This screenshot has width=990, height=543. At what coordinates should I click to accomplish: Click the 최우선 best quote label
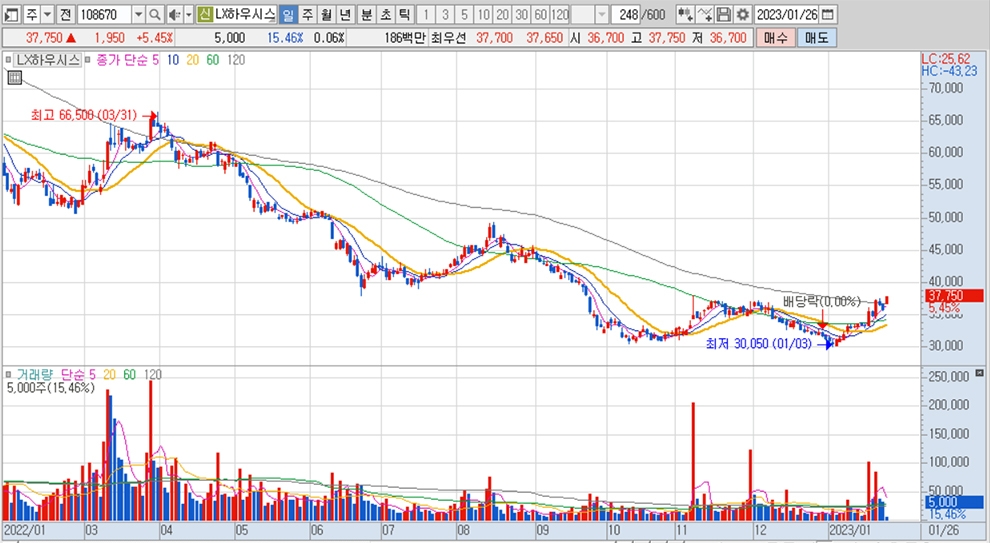click(448, 38)
